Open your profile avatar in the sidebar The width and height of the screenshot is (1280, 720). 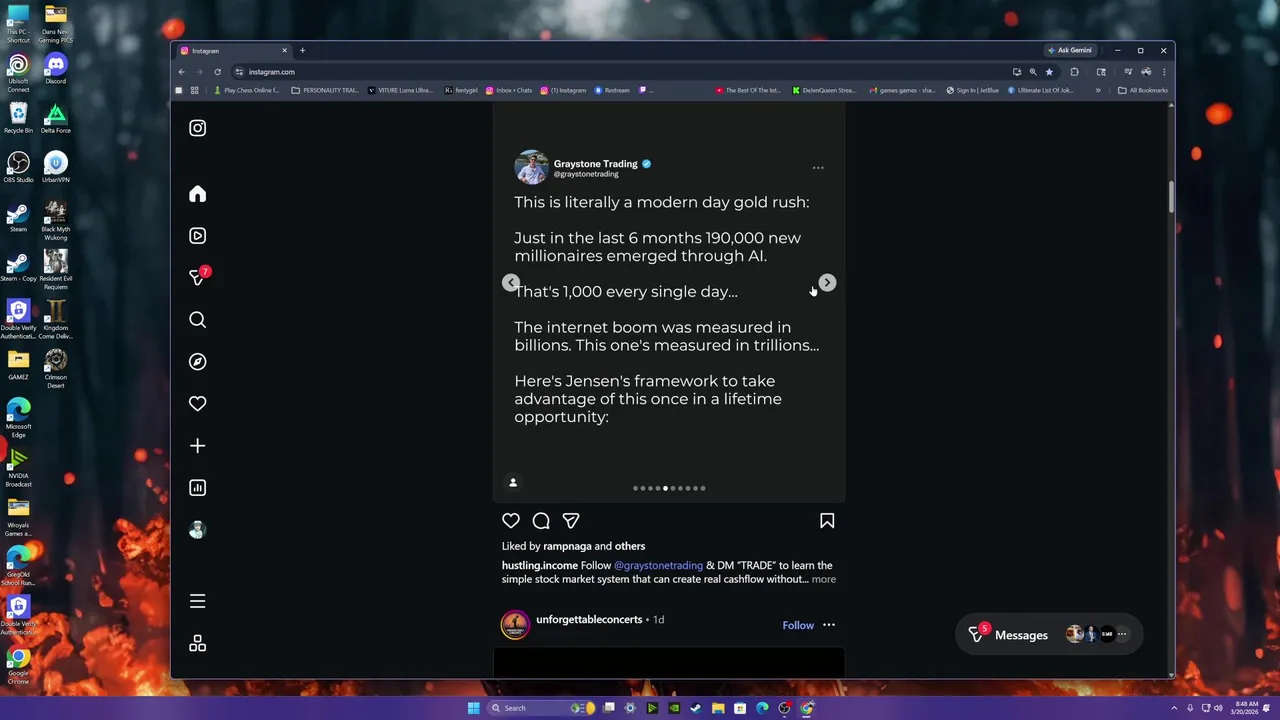(x=198, y=530)
